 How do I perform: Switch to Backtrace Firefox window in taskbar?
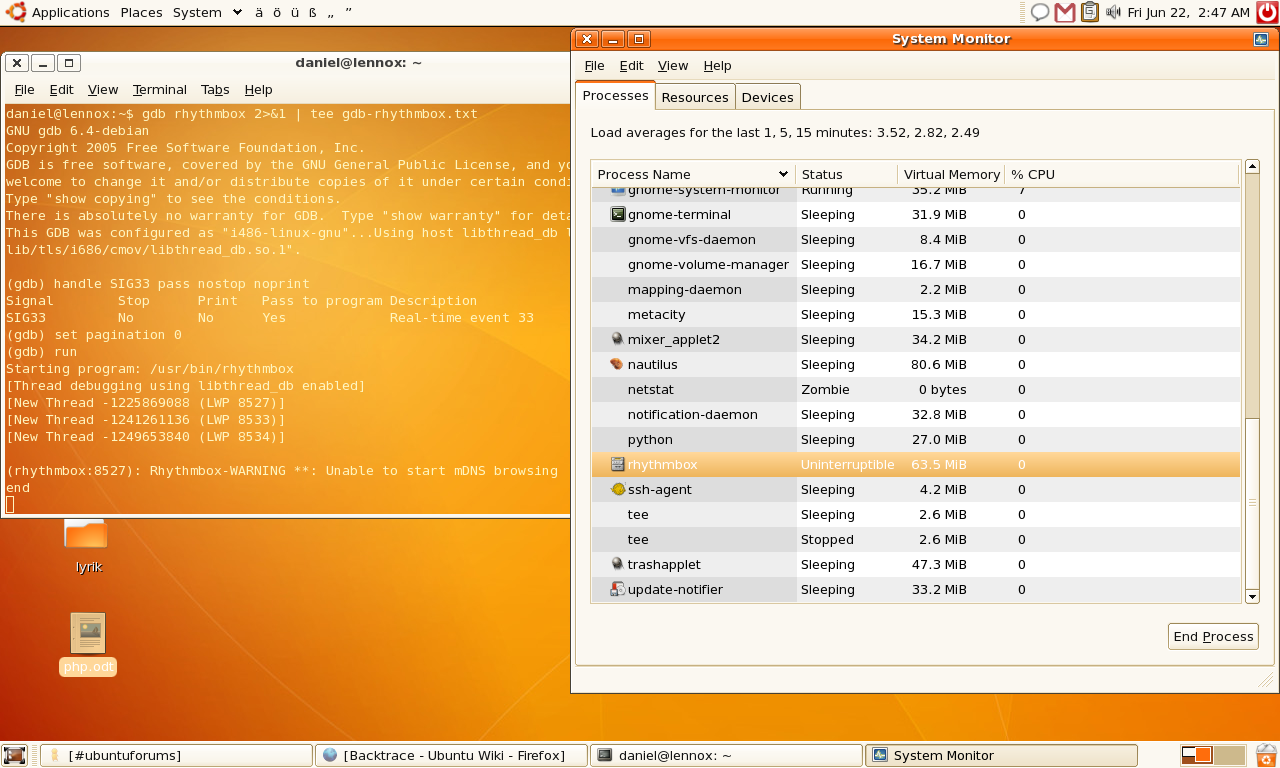450,755
